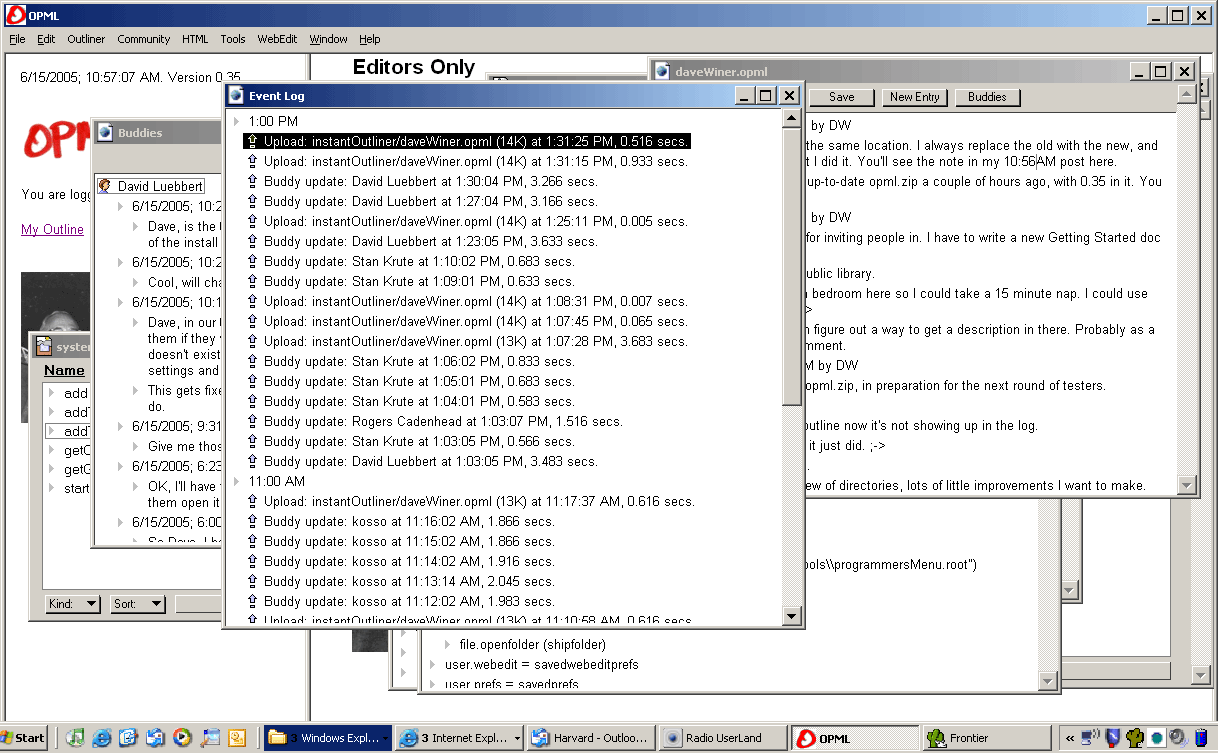
Task: Open Internet Explorer from the quick launch
Action: (102, 738)
